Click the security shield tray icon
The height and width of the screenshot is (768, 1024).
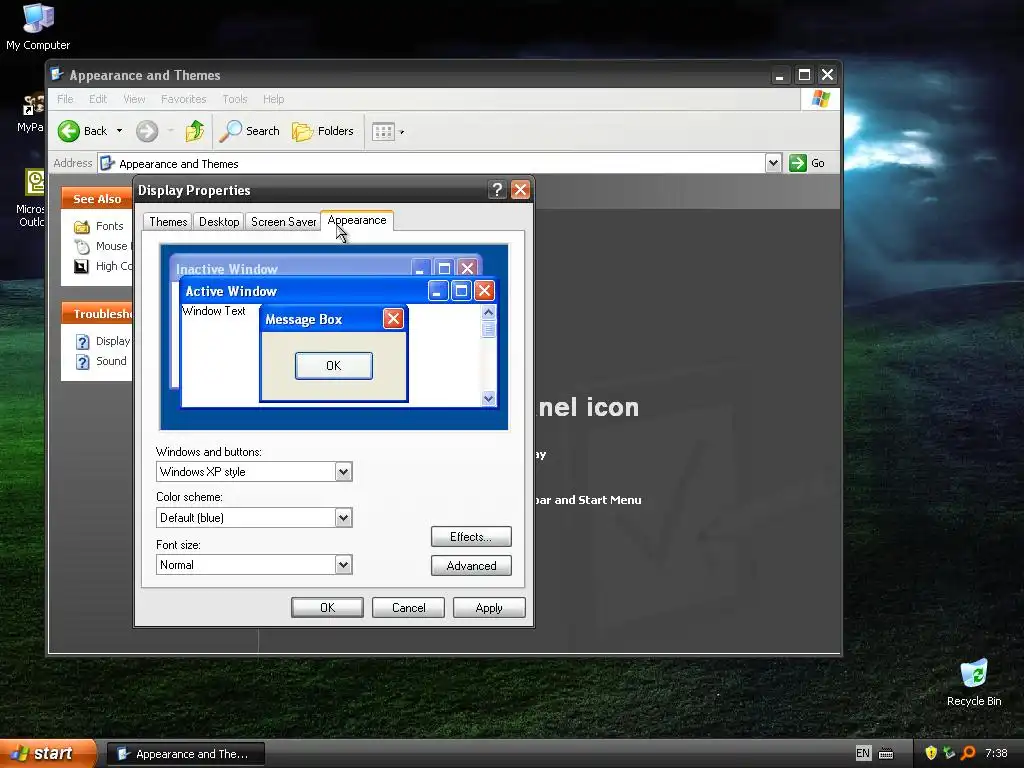[x=931, y=753]
